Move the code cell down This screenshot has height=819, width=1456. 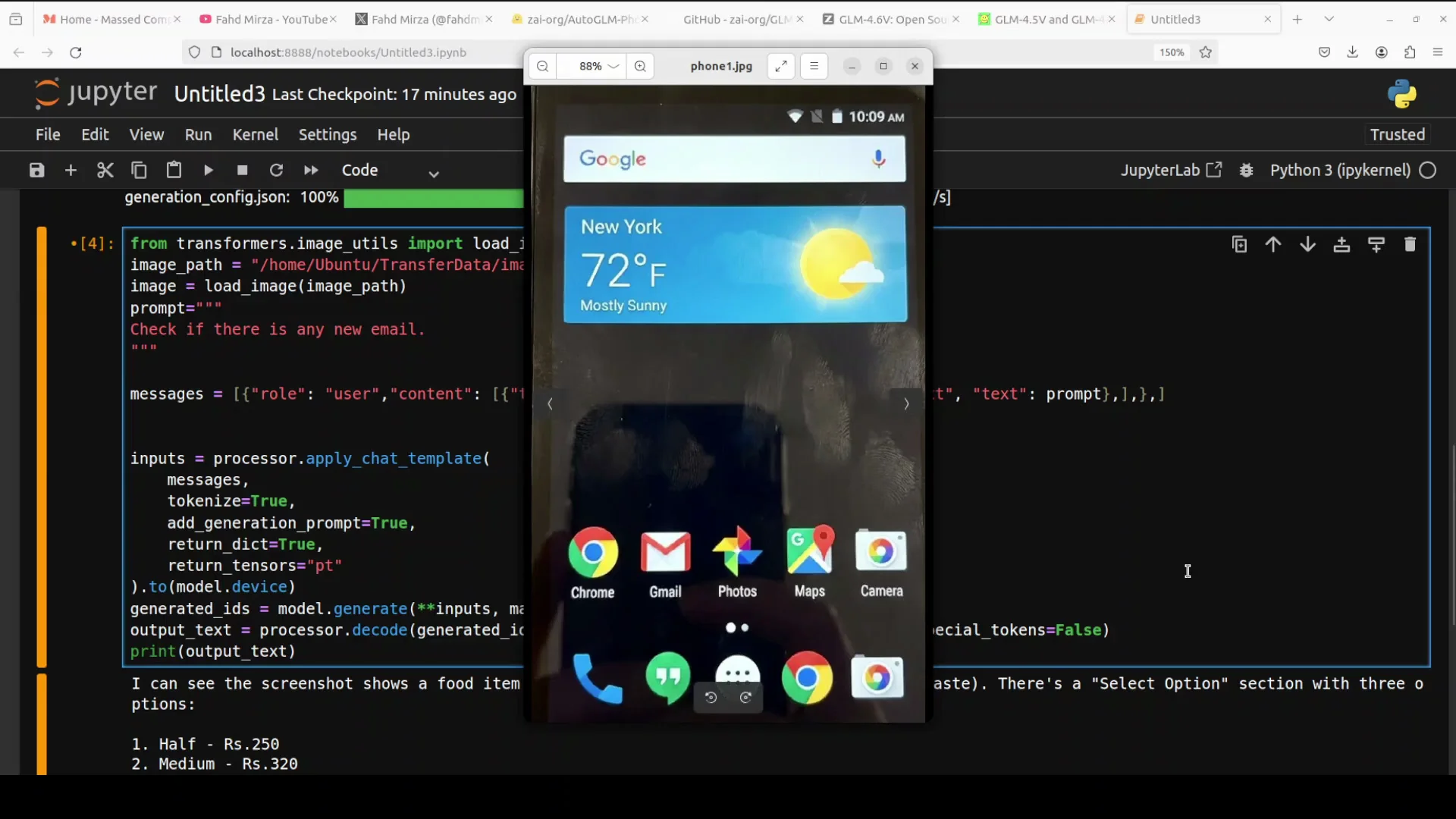click(1308, 244)
